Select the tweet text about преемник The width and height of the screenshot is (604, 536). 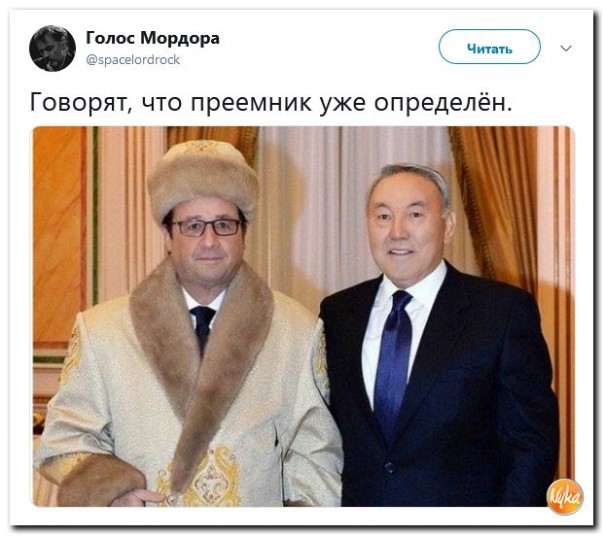click(271, 102)
